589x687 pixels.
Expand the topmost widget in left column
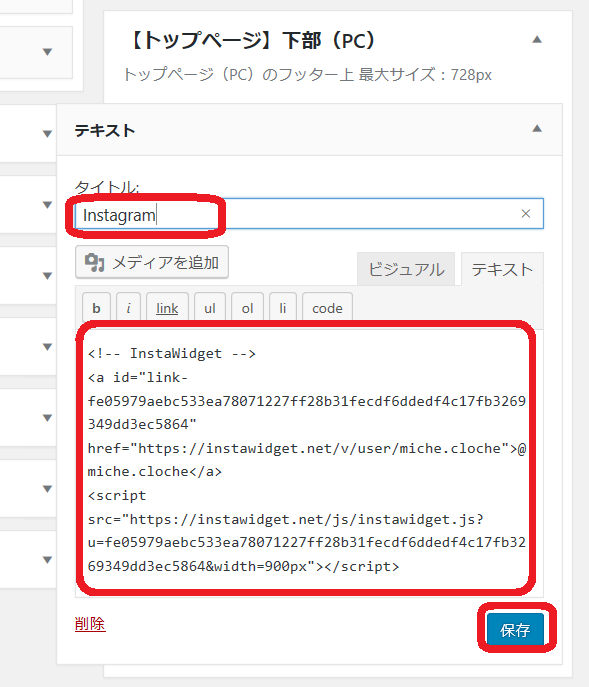click(47, 52)
